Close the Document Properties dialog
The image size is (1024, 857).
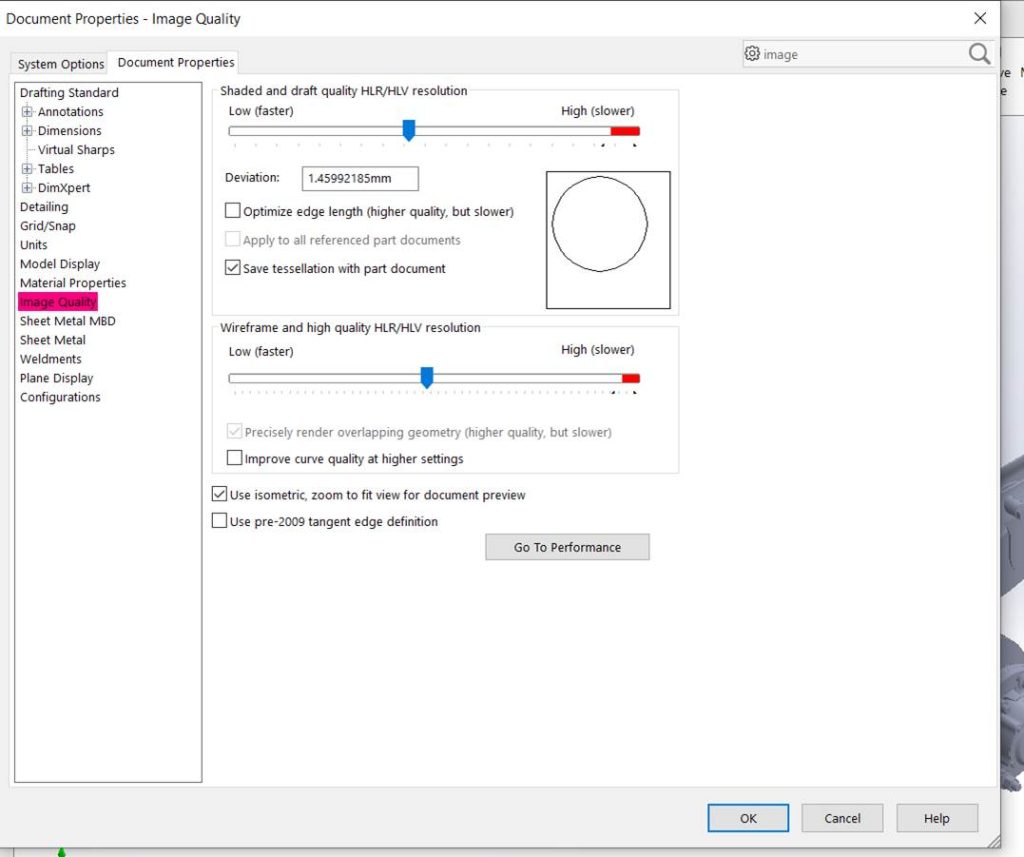point(980,18)
